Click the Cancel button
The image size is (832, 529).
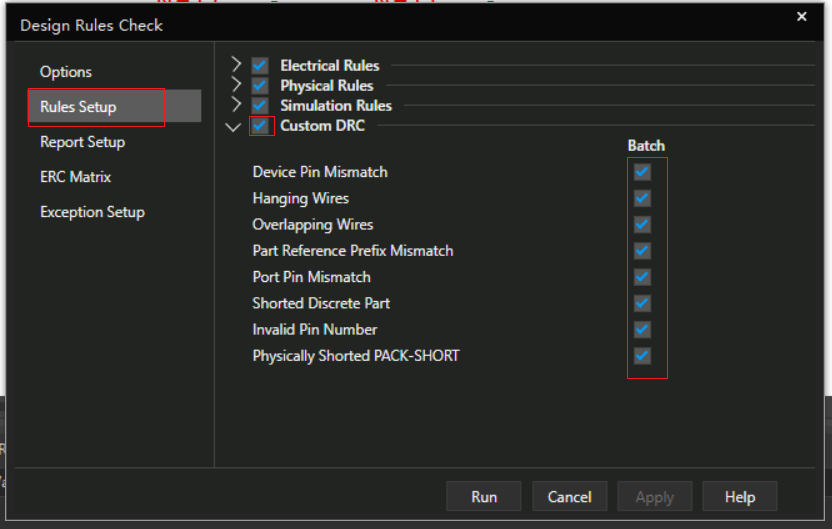(569, 497)
